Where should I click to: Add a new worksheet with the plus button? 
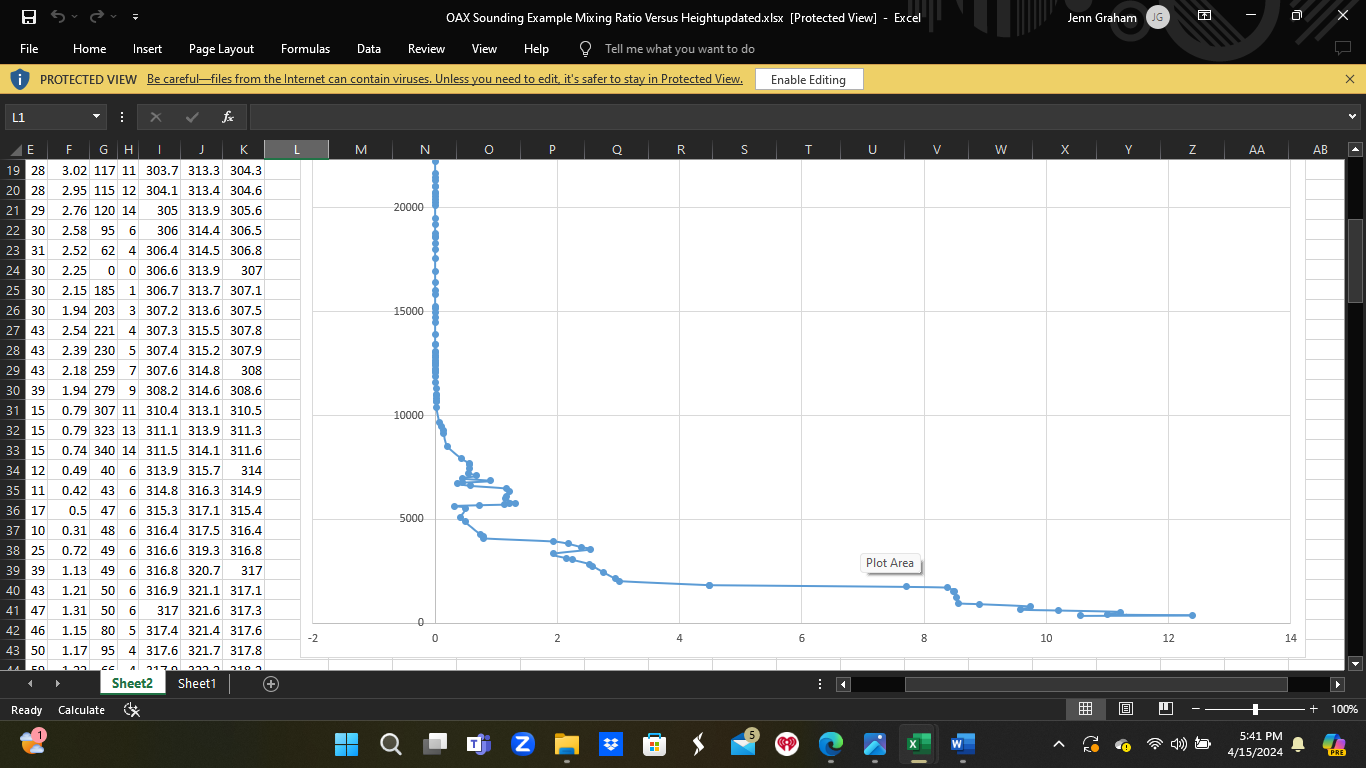pos(269,684)
